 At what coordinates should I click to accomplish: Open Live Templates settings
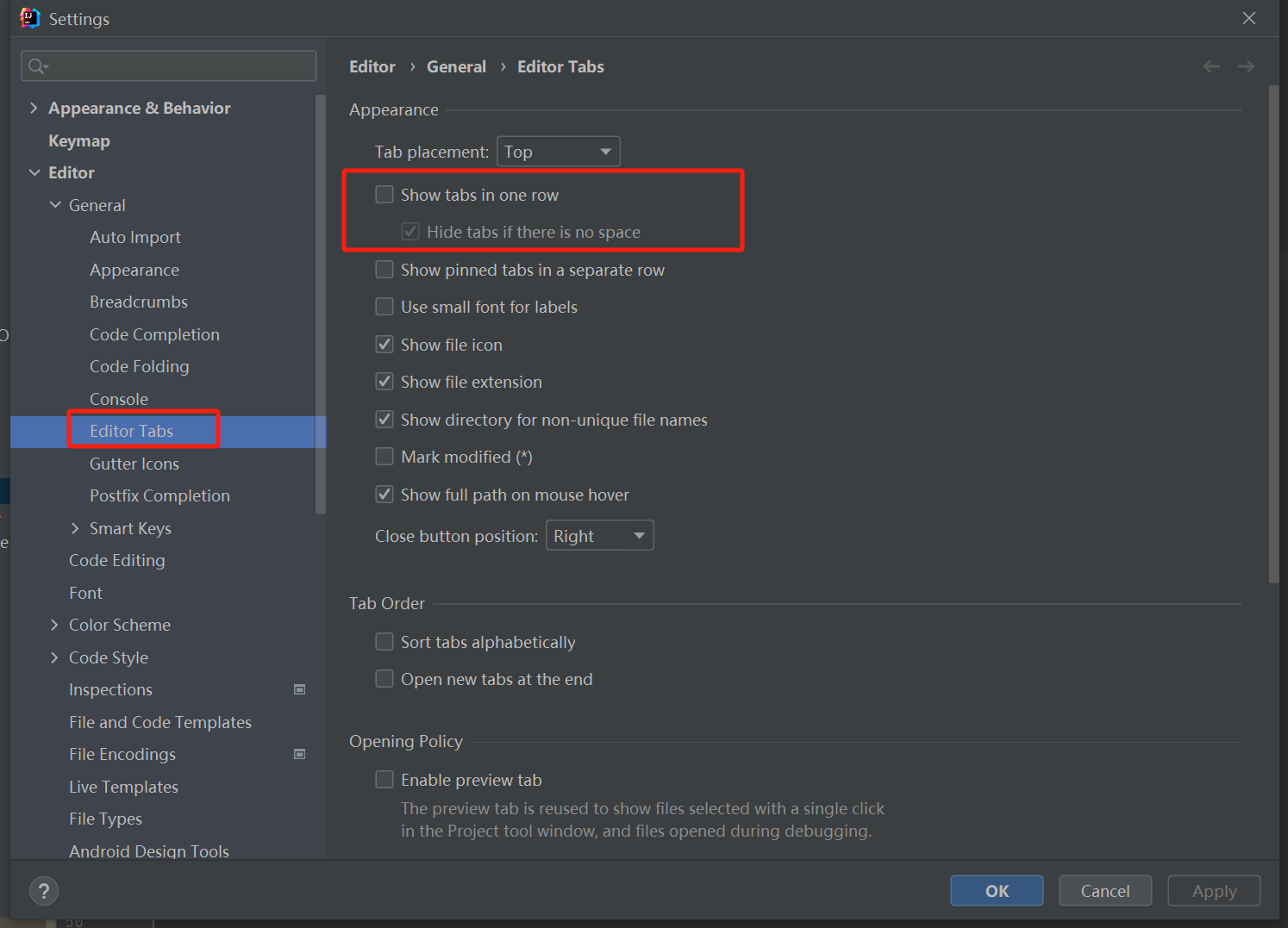[123, 787]
